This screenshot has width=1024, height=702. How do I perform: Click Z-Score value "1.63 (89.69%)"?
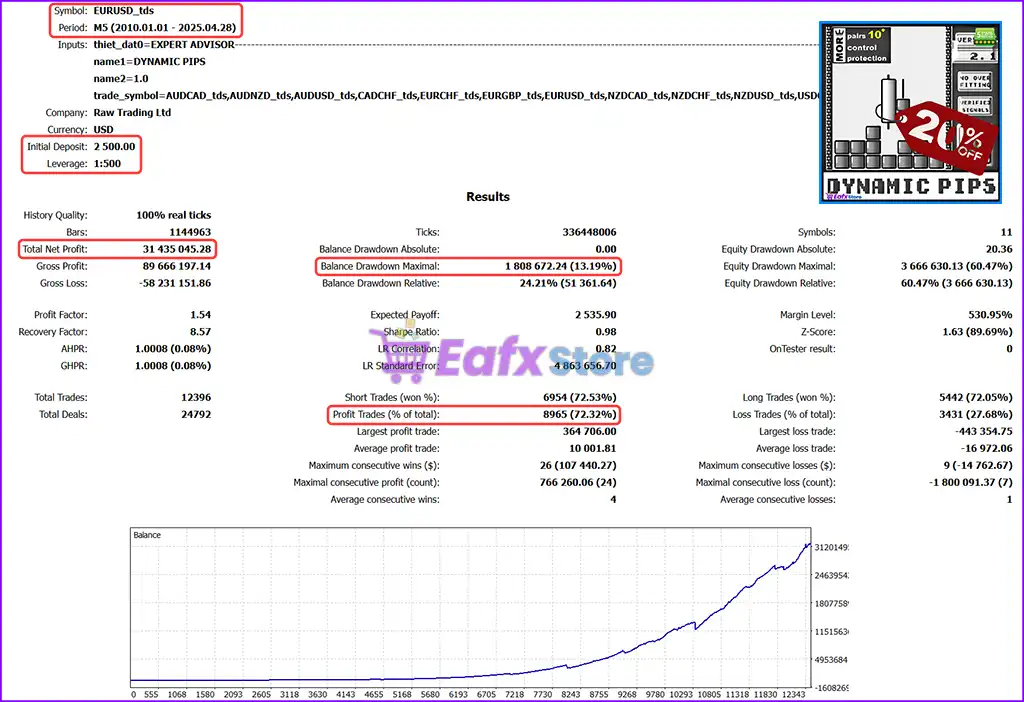[x=977, y=331]
